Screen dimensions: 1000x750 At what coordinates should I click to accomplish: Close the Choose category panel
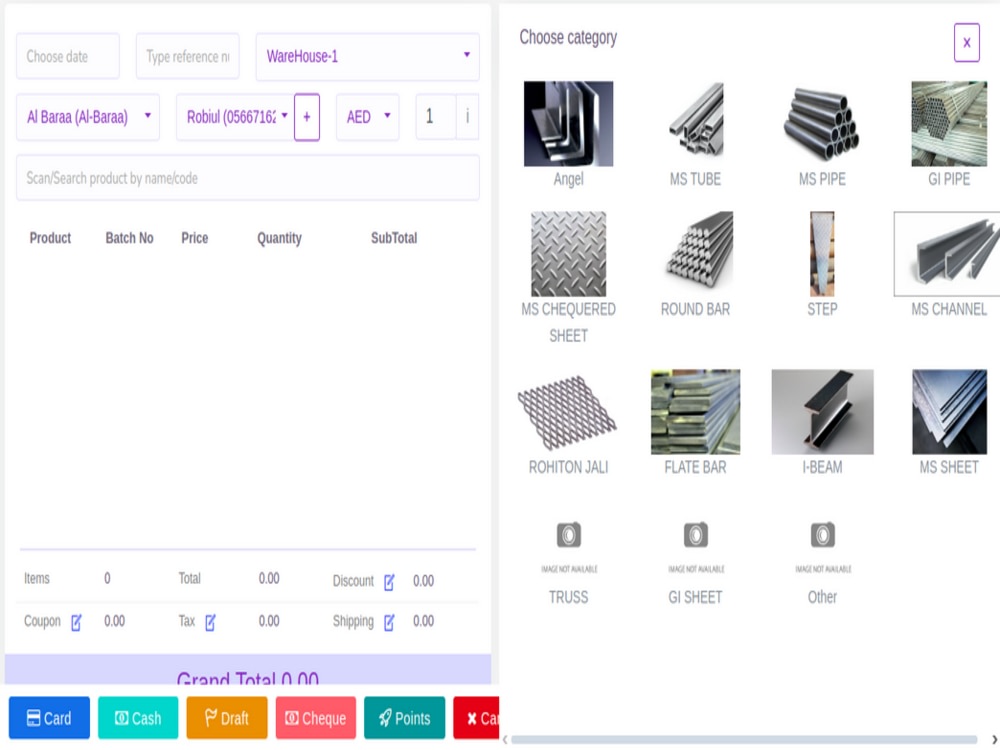point(966,43)
